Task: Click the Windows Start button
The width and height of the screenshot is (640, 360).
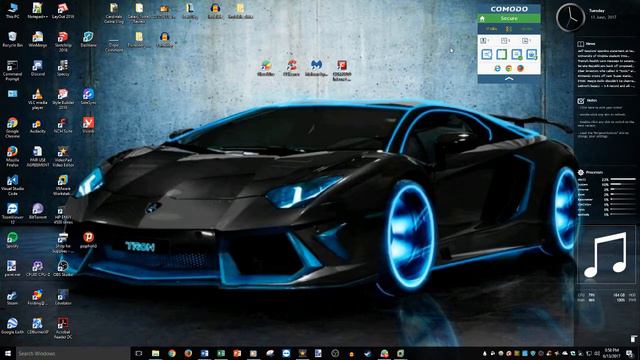Action: [x=7, y=353]
